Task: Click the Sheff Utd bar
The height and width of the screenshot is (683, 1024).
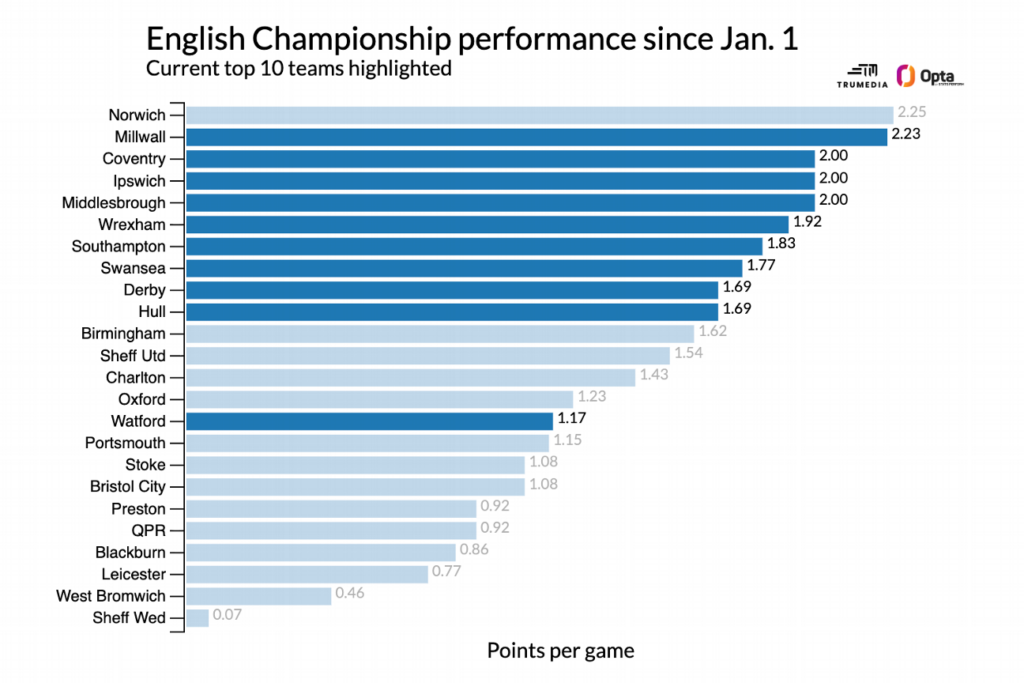Action: tap(427, 355)
